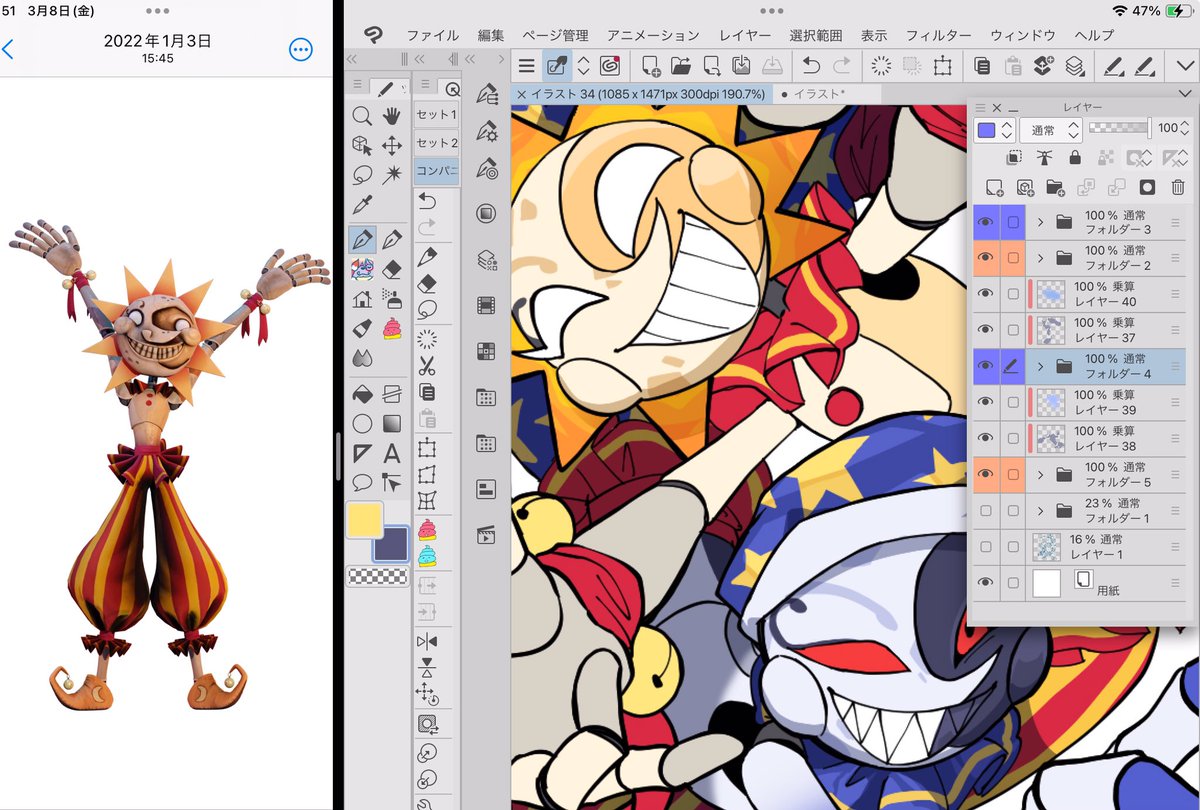Click the Open file folder icon
The image size is (1200, 810).
click(681, 66)
